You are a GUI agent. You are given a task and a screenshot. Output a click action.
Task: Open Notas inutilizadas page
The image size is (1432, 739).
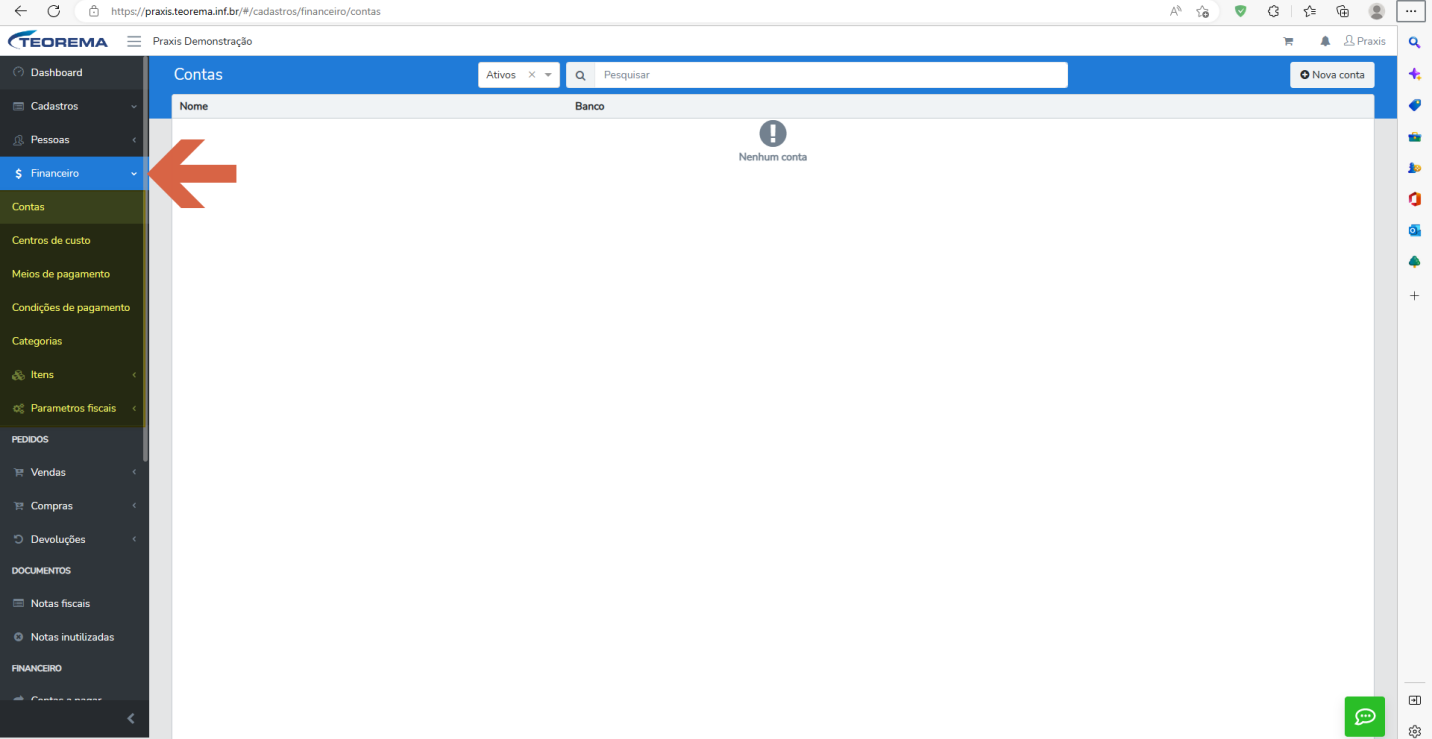[x=74, y=637]
